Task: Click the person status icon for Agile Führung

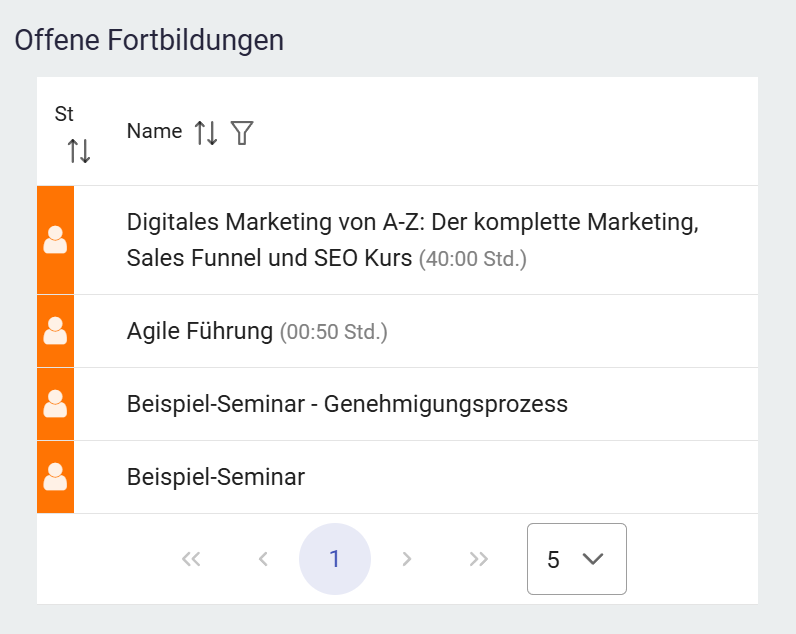Action: click(56, 331)
